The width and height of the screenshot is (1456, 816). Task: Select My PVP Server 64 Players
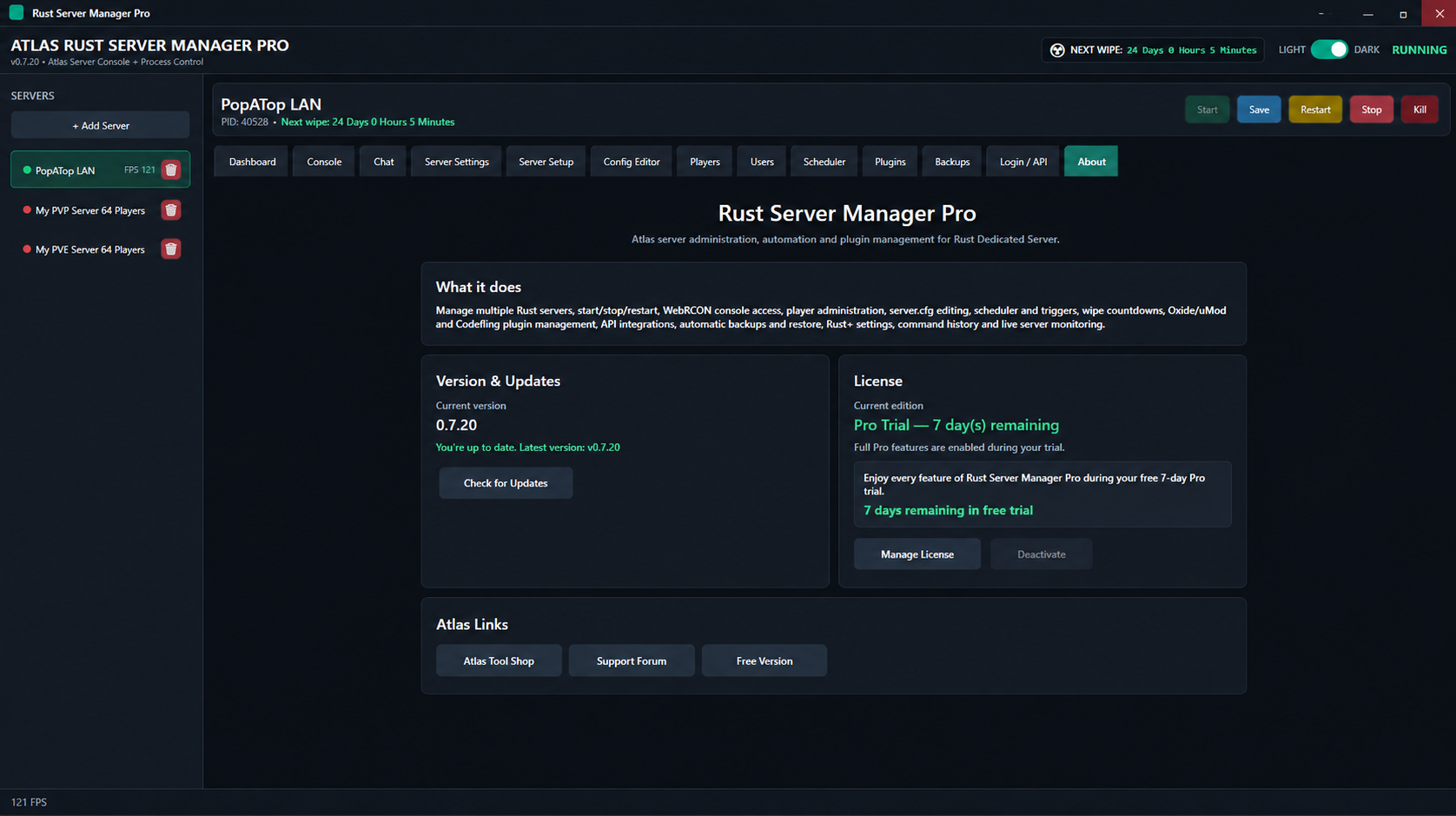pos(89,210)
